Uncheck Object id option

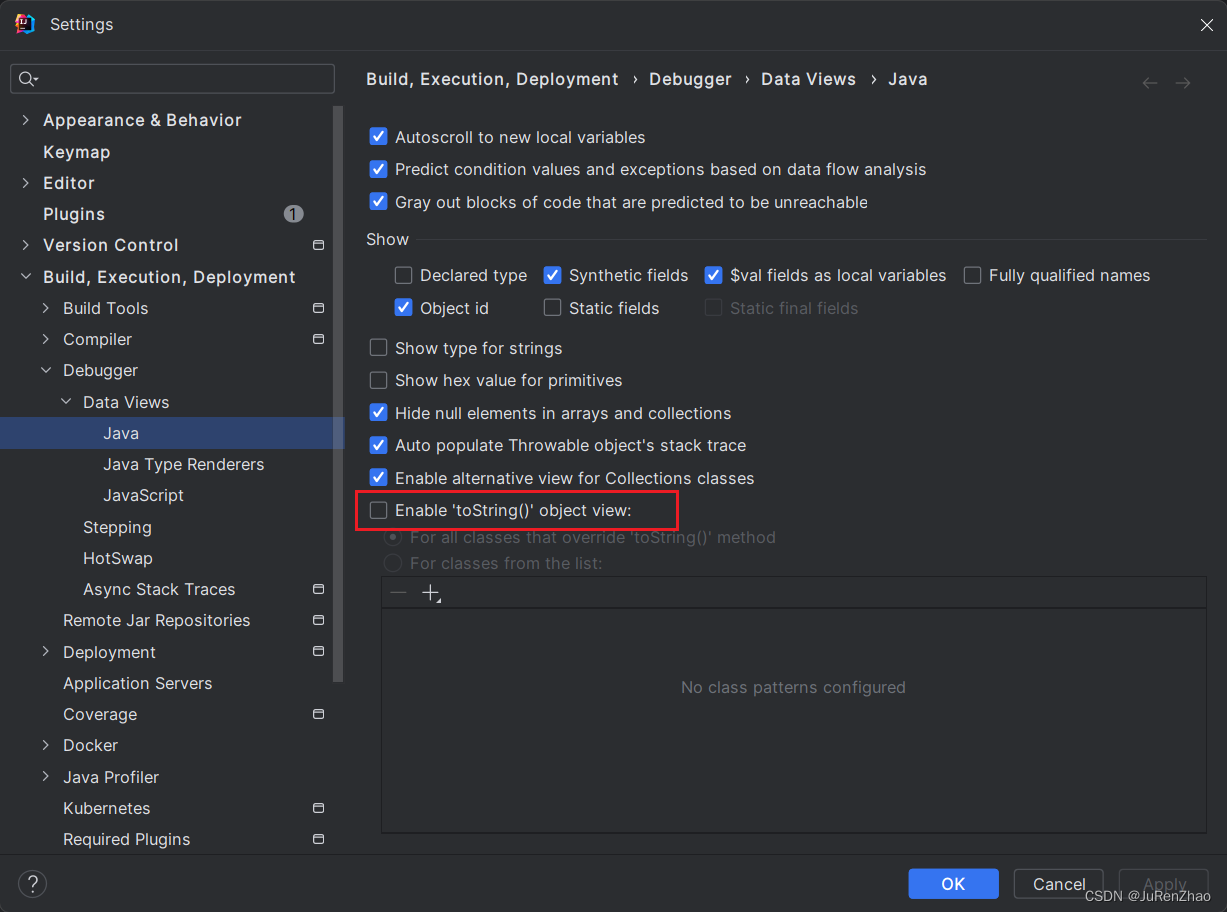(x=403, y=308)
